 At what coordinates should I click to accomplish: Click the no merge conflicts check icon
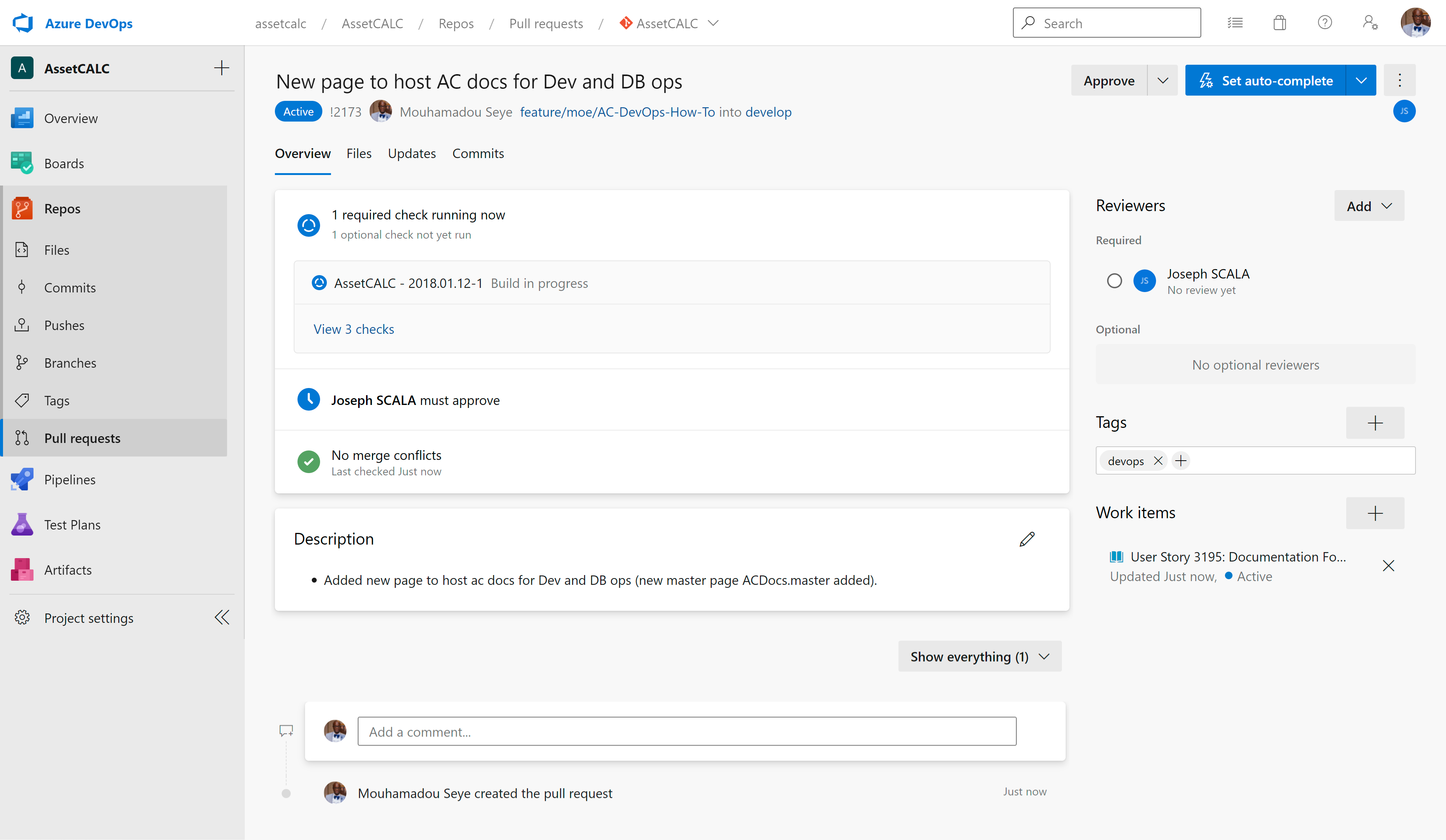coord(309,461)
